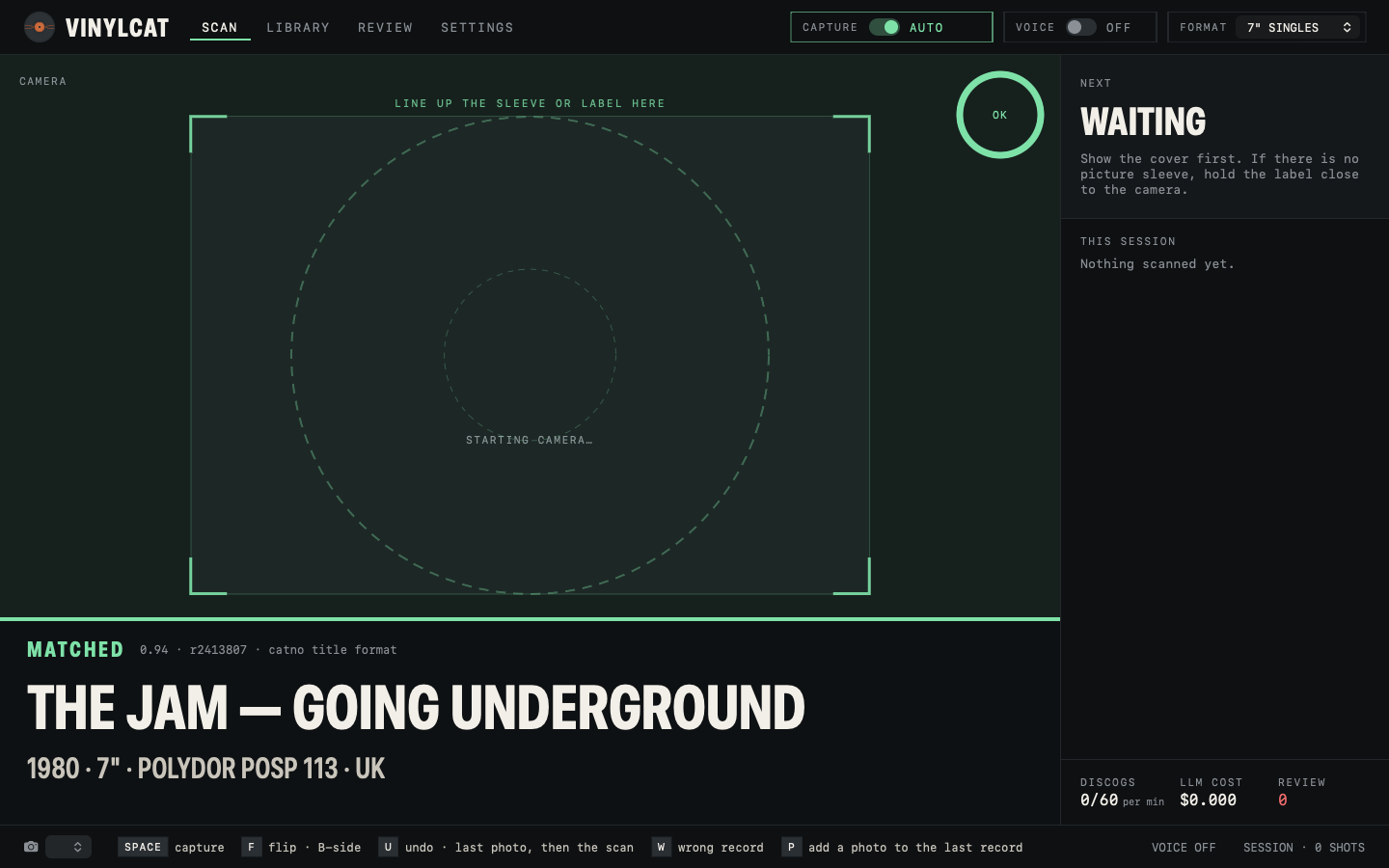The image size is (1389, 868).
Task: Click the LLM cost $0.000 value
Action: 1208,800
